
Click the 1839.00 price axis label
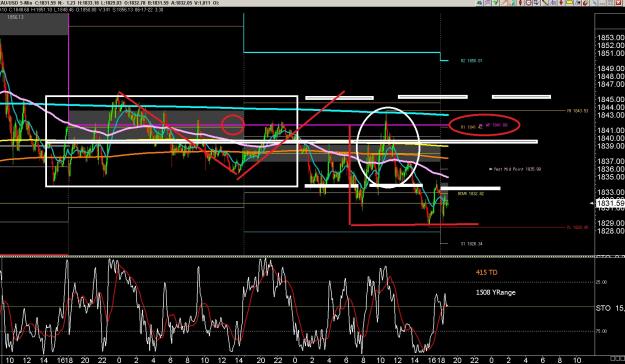tap(610, 146)
